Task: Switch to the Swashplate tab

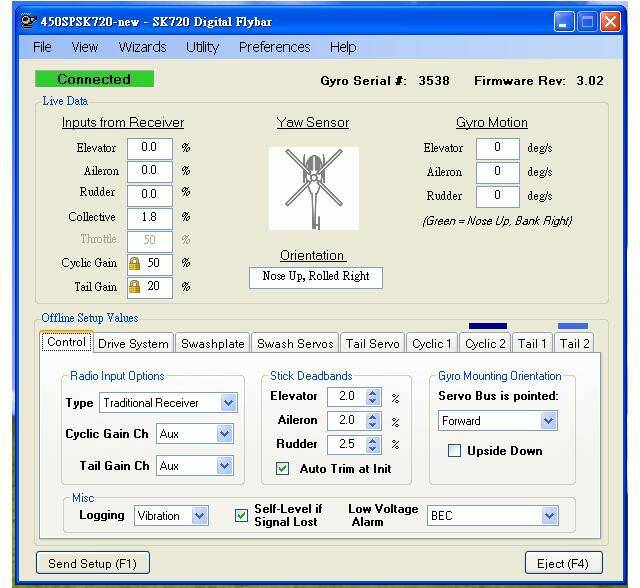Action: 213,344
